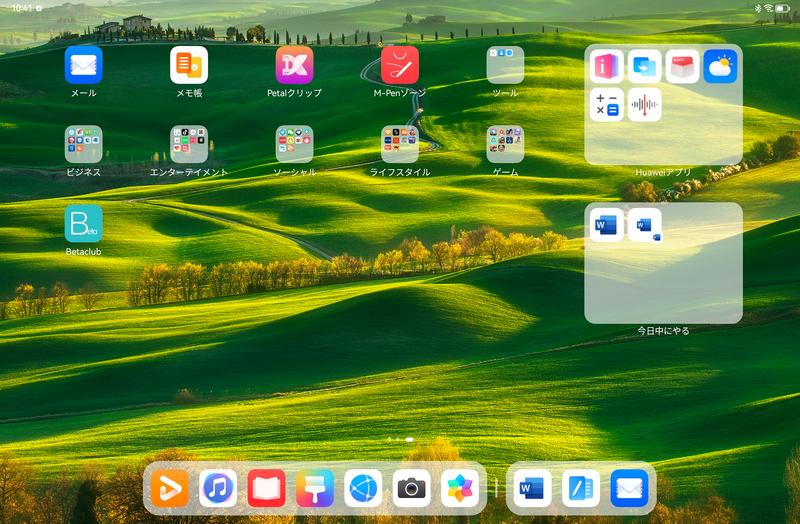Open the Petalクリップ app
Screen dimensions: 800x524
pyautogui.click(x=294, y=65)
